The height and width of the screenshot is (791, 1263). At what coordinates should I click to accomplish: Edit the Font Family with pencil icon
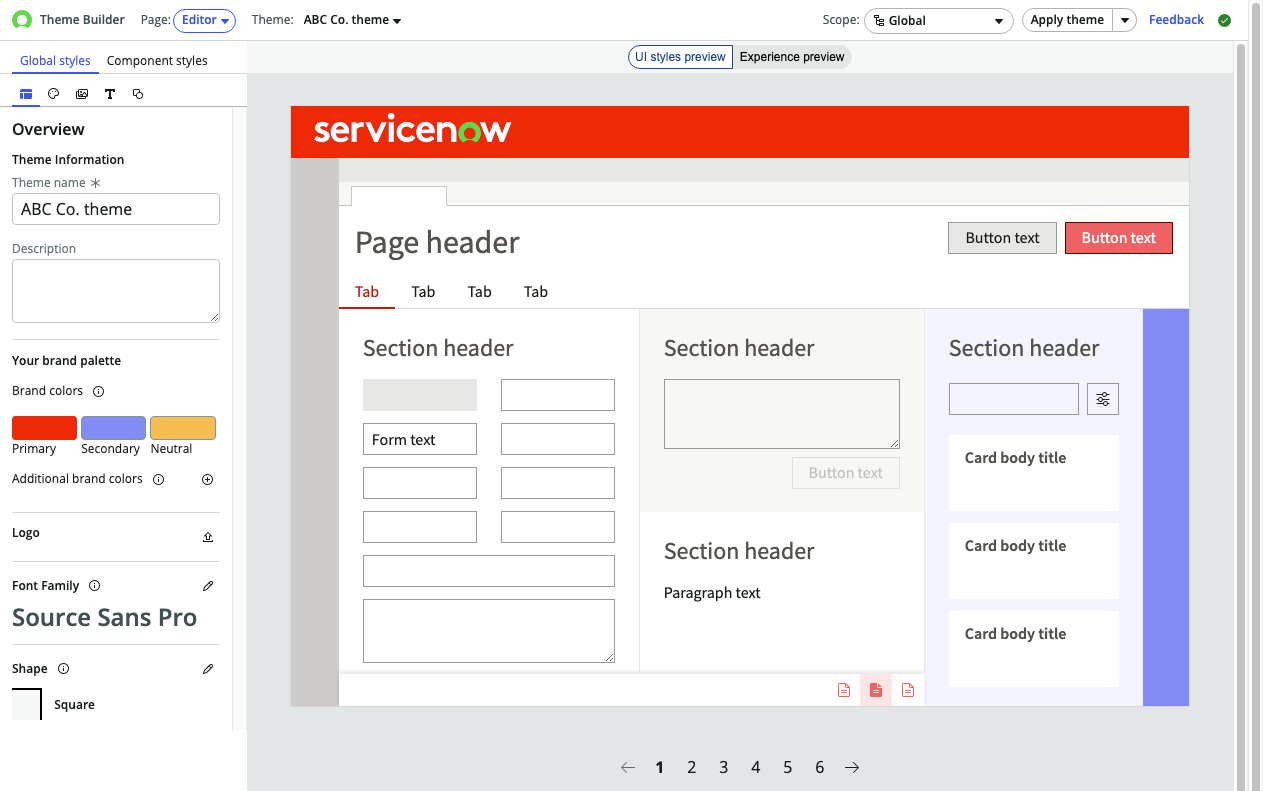[208, 586]
